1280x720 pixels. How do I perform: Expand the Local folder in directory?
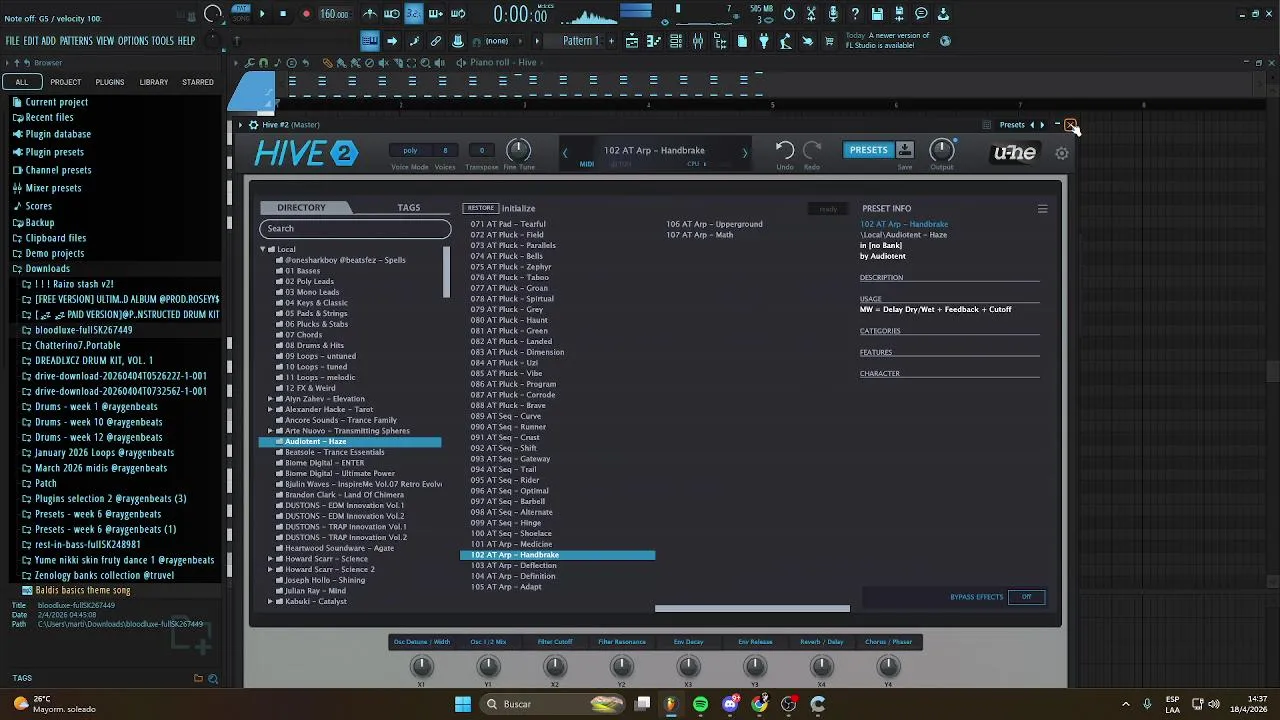click(263, 249)
